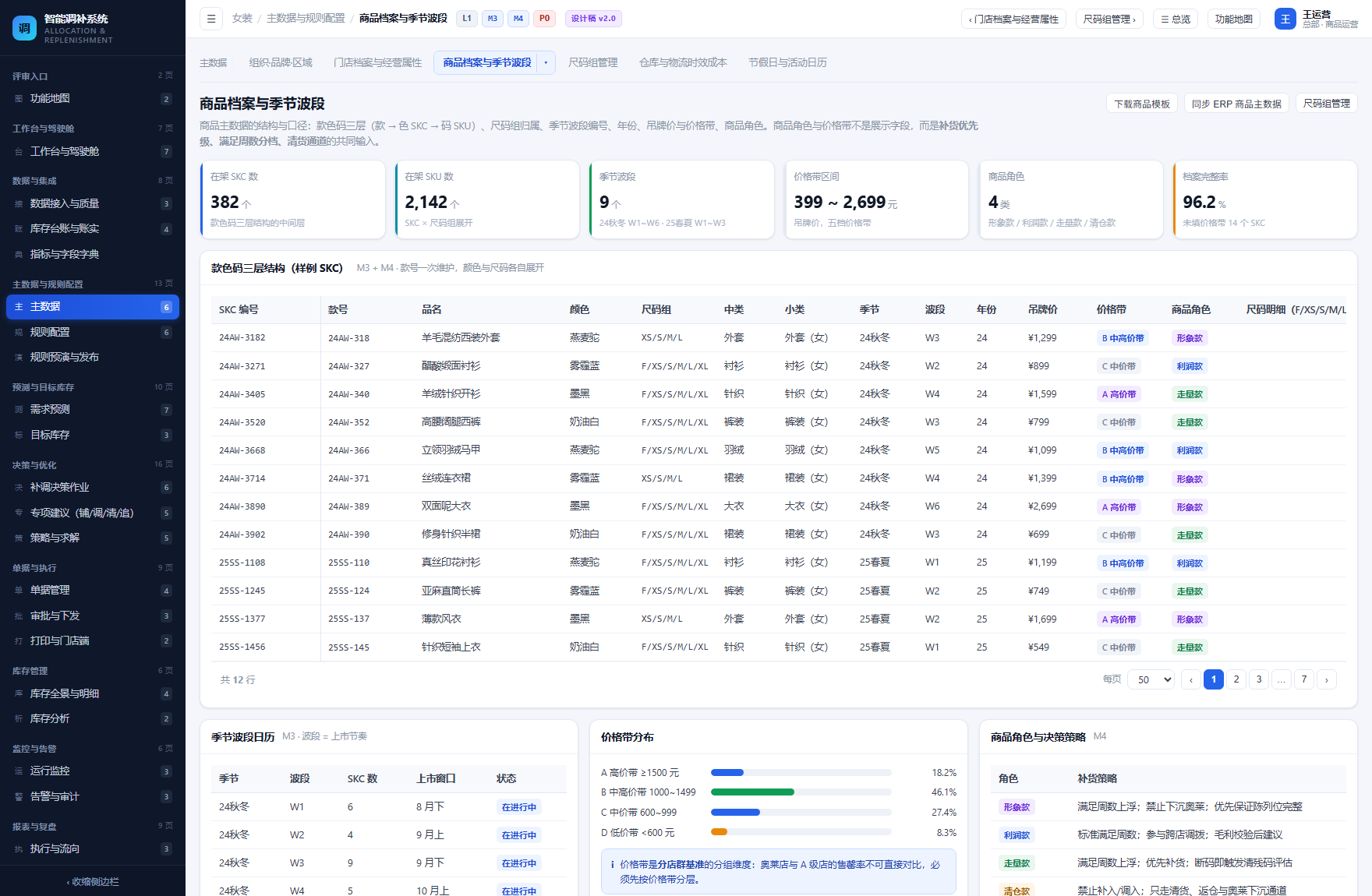Viewport: 1372px width, 896px height.
Task: Open 工作台与驾驶舱 sidebar item
Action: tap(93, 151)
